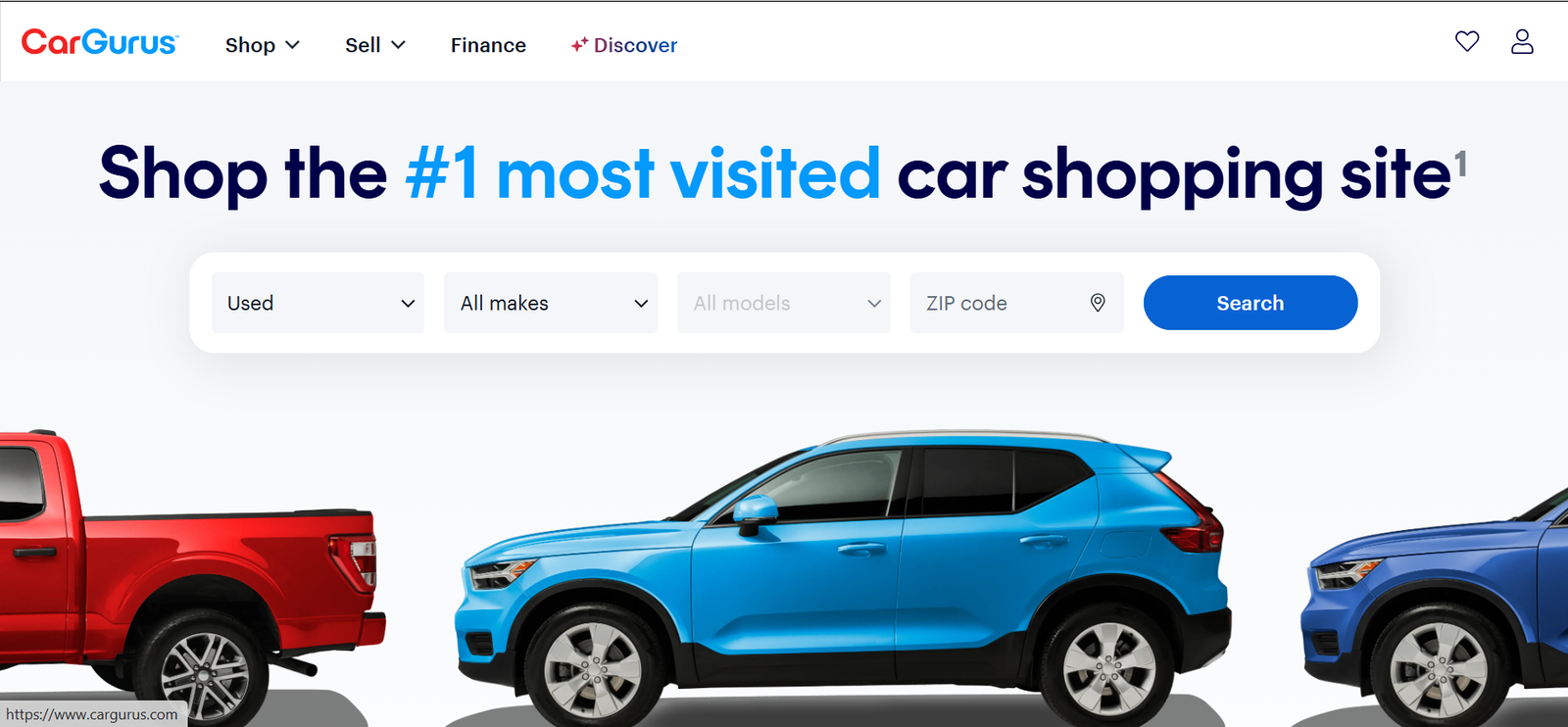This screenshot has height=727, width=1568.
Task: Click the Shop menu chevron arrow
Action: click(x=292, y=45)
